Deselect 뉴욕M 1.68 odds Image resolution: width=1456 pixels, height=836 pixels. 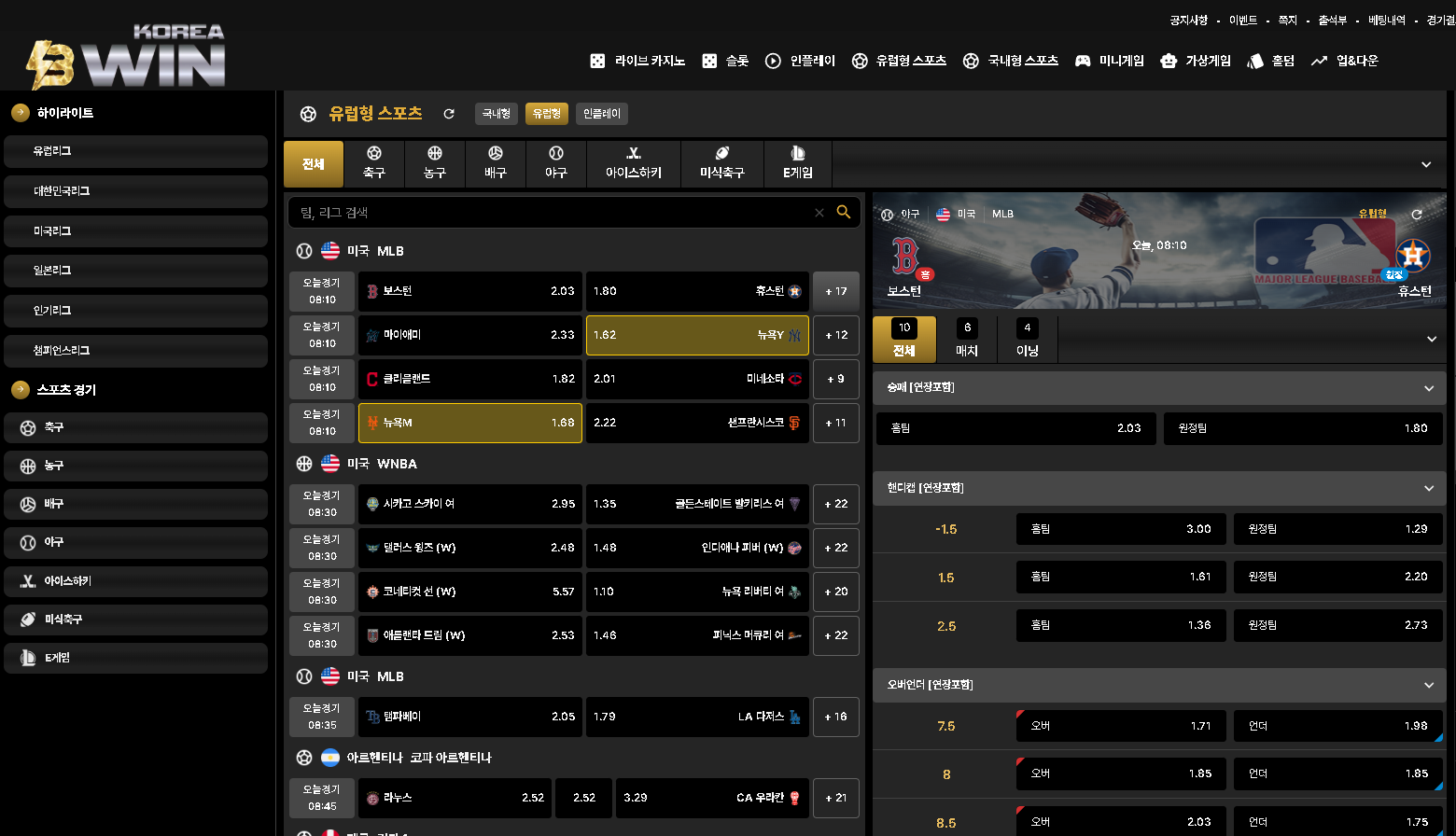tap(470, 423)
